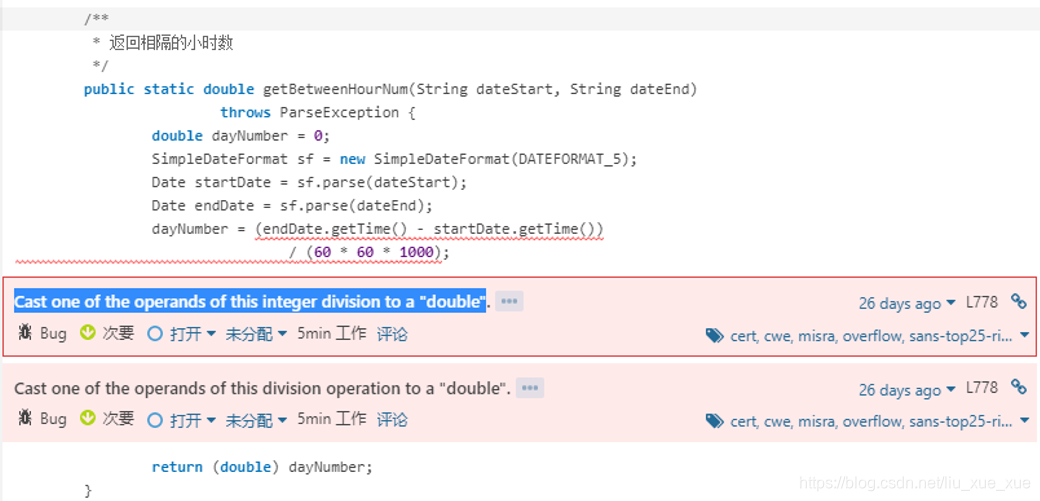Expand the 26 days ago dropdown in the integer division issue
The image size is (1040, 501).
[x=907, y=303]
